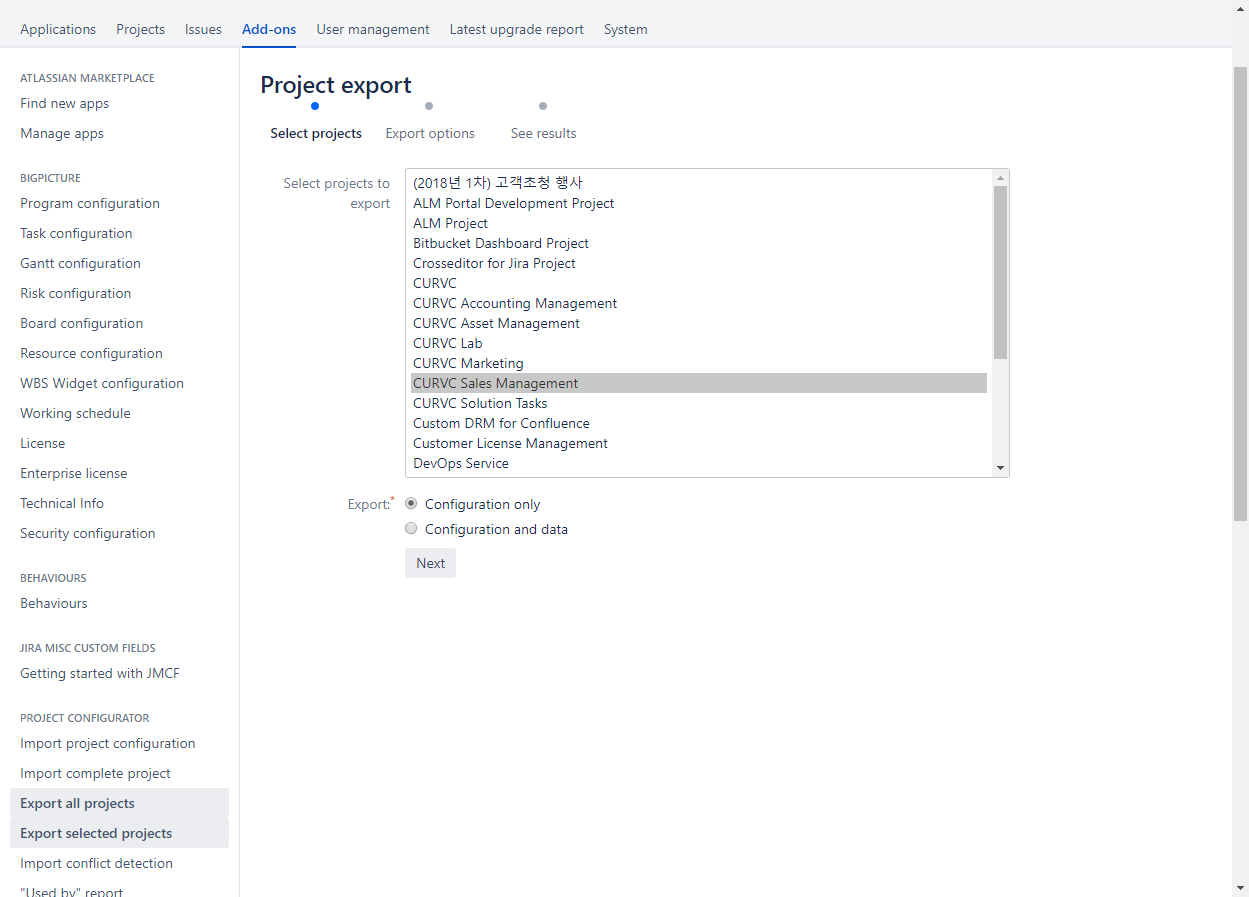Select ALM Portal Development Project
Image resolution: width=1249 pixels, height=897 pixels.
[699, 203]
